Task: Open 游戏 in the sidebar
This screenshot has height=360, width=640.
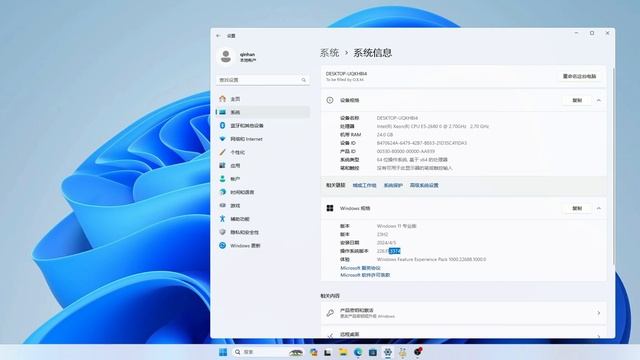Action: pyautogui.click(x=262, y=205)
